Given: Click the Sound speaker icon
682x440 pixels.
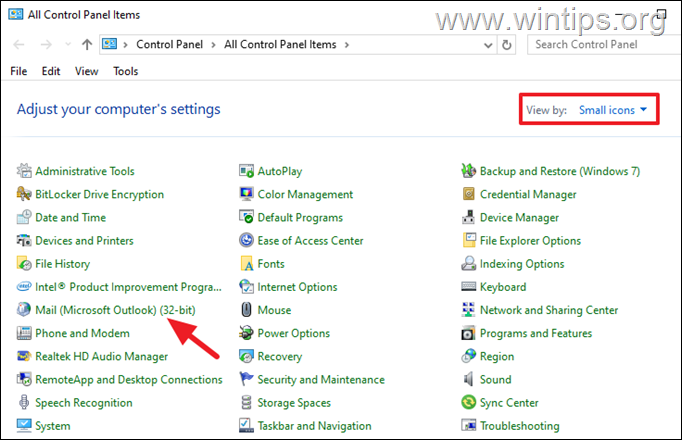Looking at the screenshot, I should 469,379.
